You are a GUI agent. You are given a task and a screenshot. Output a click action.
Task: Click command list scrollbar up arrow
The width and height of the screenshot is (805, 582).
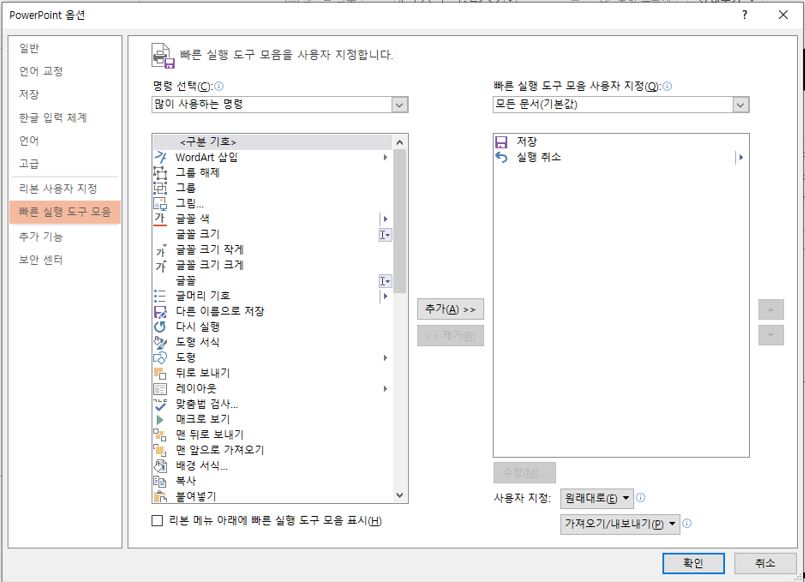pos(400,142)
